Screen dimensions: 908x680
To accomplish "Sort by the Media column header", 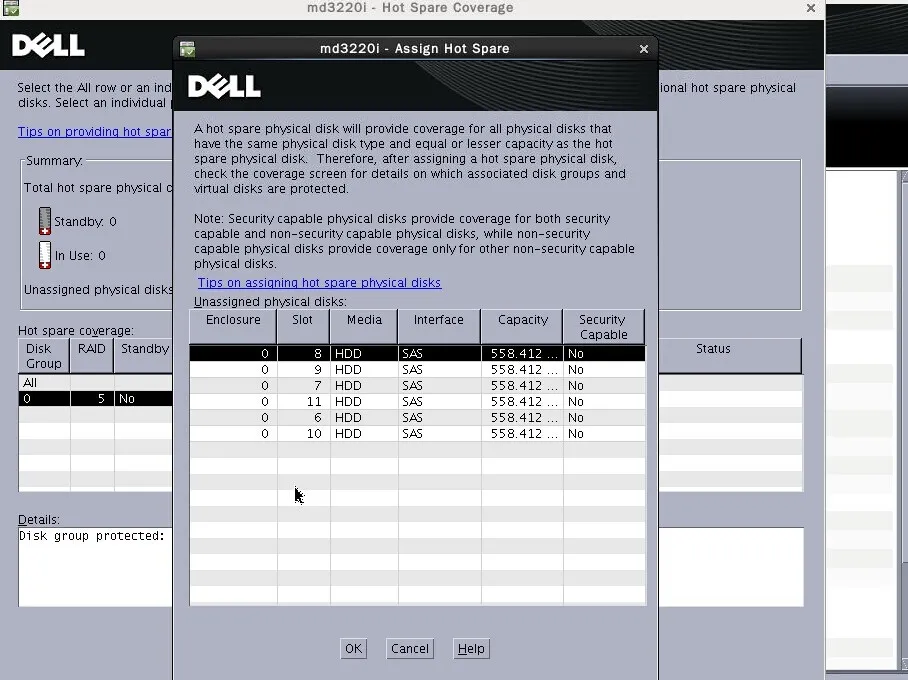I will [x=364, y=327].
